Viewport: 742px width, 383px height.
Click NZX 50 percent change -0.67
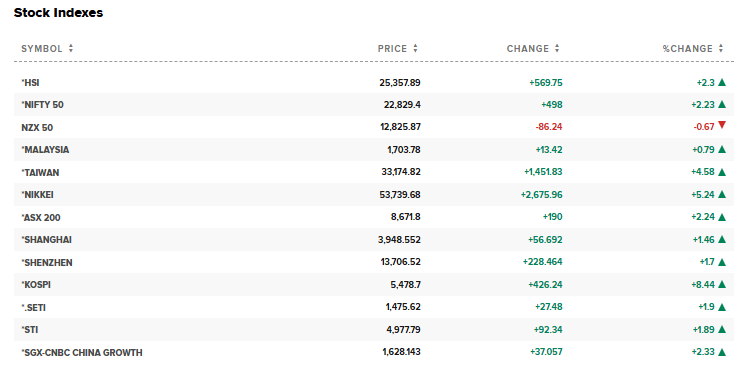(x=704, y=127)
